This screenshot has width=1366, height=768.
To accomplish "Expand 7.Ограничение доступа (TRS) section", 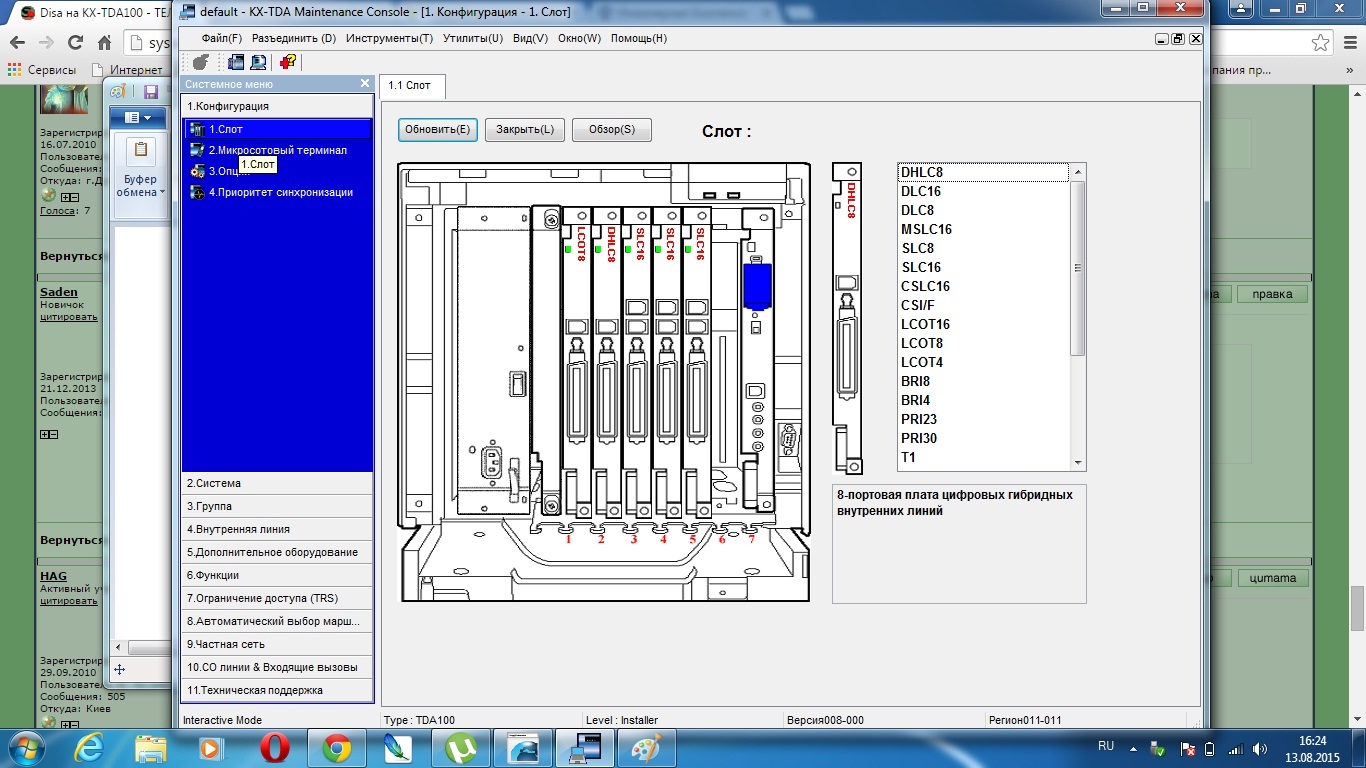I will click(x=278, y=598).
